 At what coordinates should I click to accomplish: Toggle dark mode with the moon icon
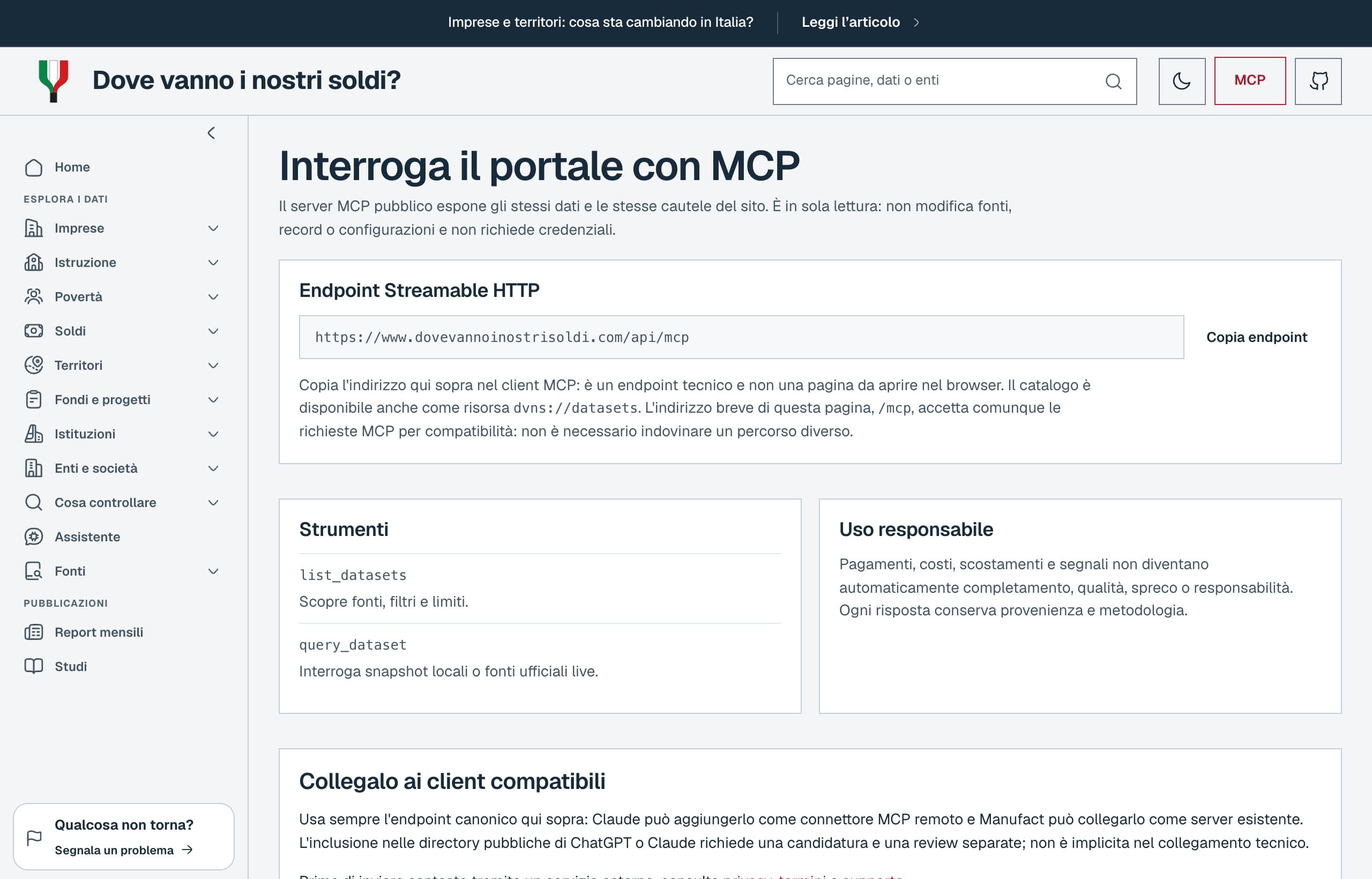(1181, 81)
